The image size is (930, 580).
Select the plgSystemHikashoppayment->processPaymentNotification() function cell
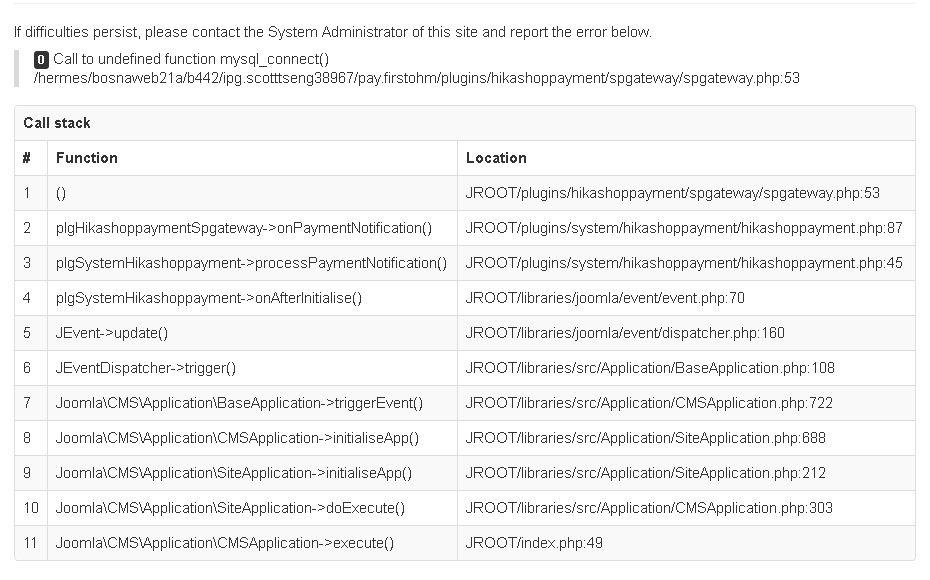(x=251, y=263)
